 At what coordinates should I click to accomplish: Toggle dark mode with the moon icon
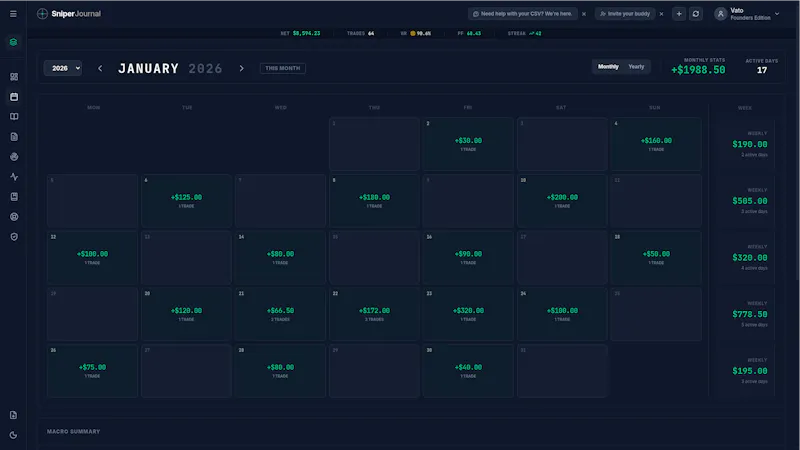14,435
